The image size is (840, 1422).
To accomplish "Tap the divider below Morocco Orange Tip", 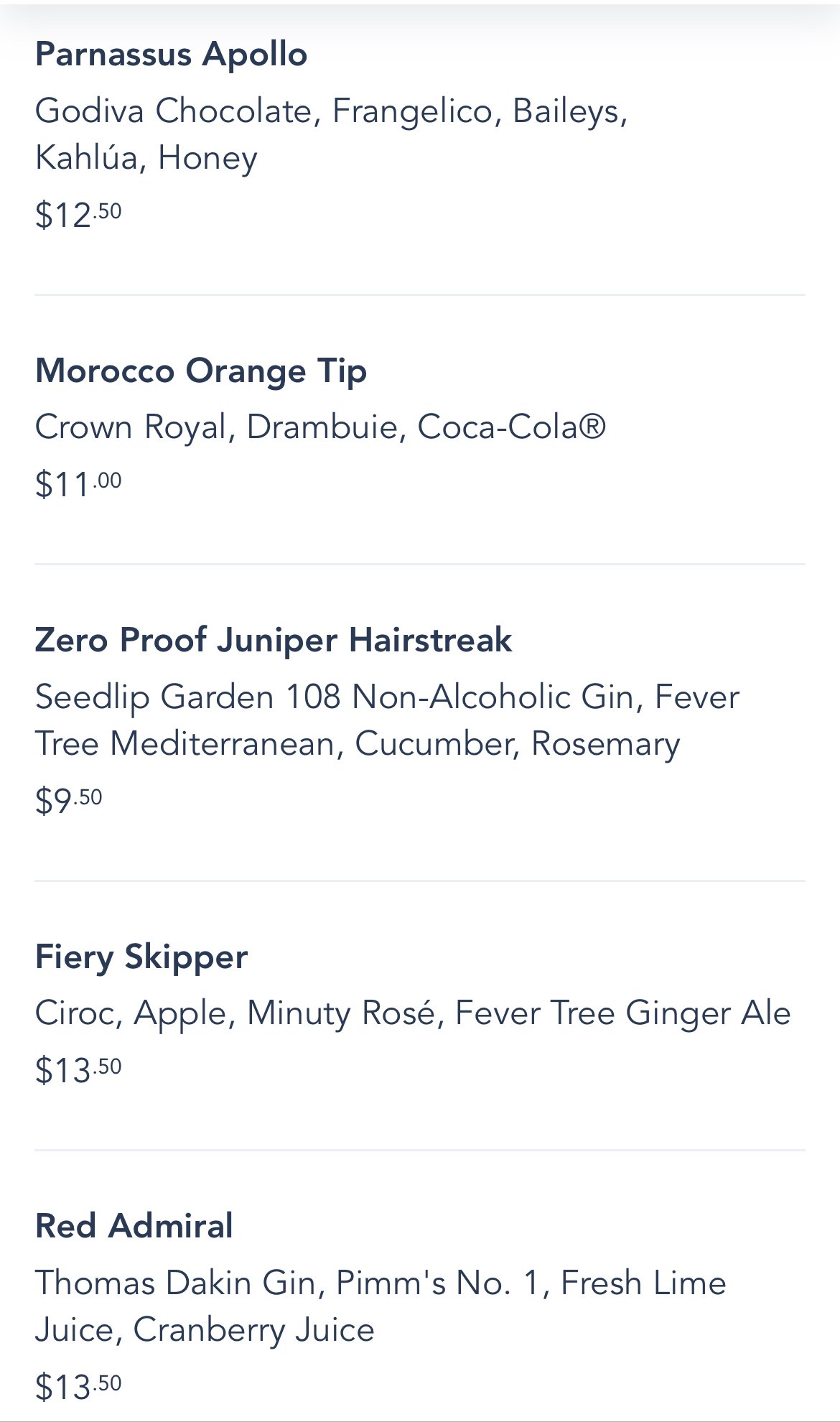I will 420,564.
